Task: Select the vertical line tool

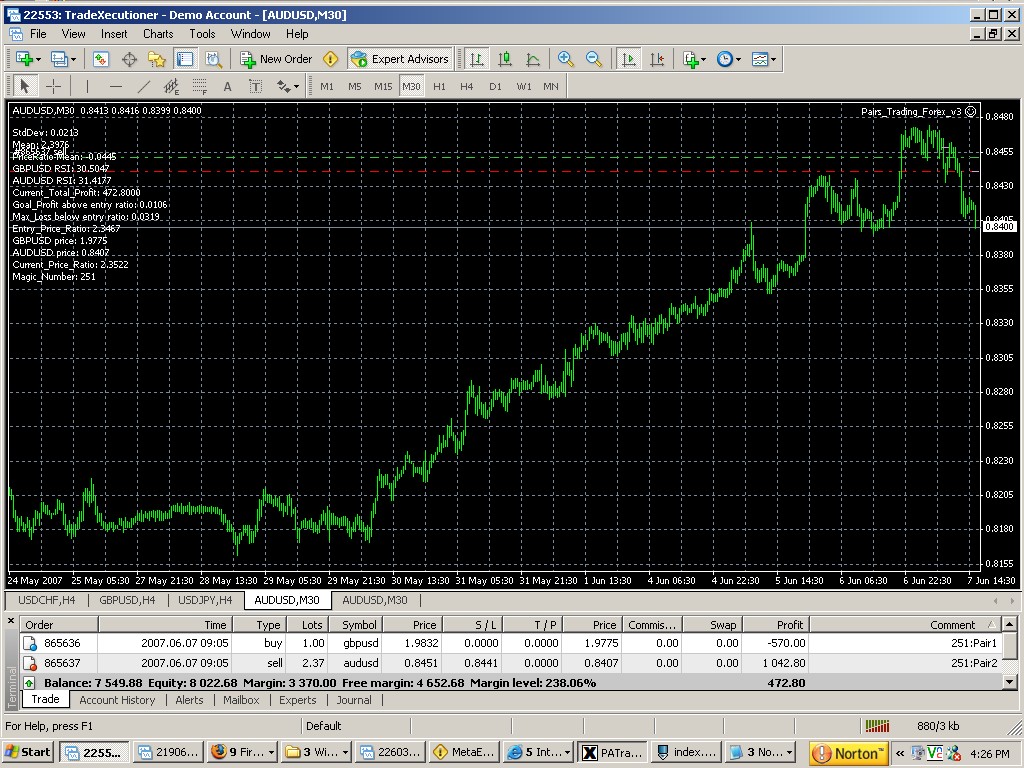Action: (x=87, y=86)
